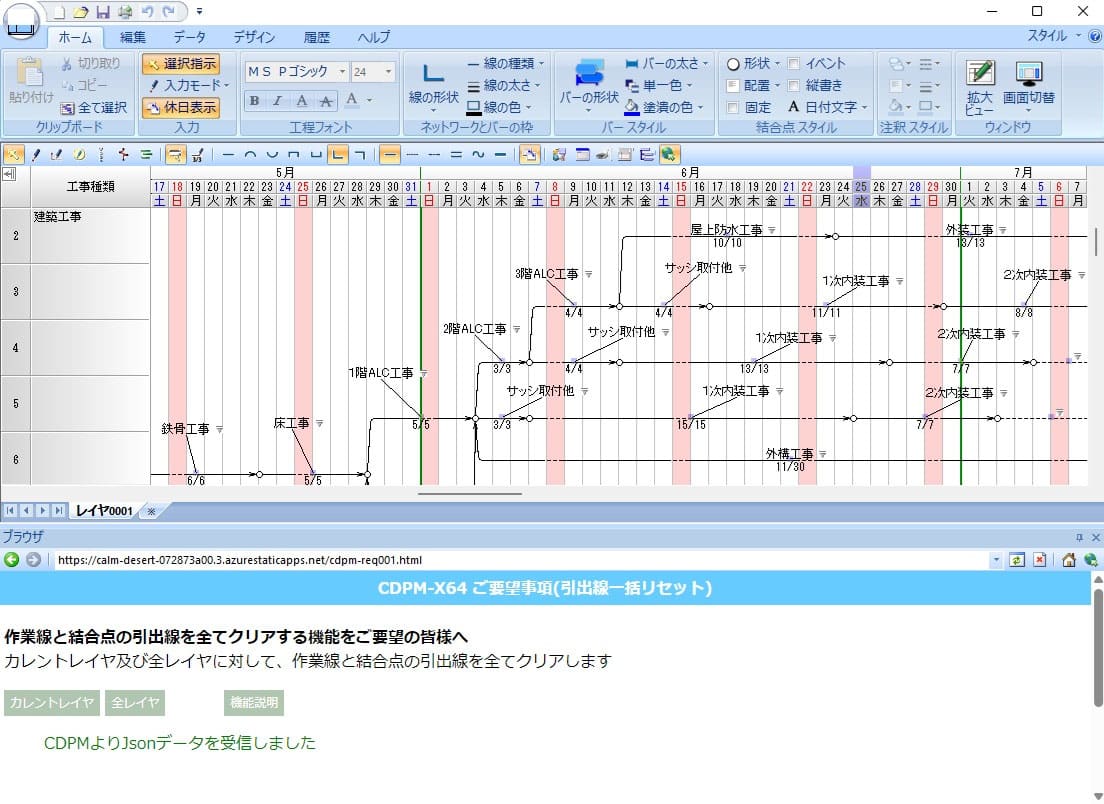Click the Italic I font button
This screenshot has width=1104, height=804.
click(x=277, y=101)
